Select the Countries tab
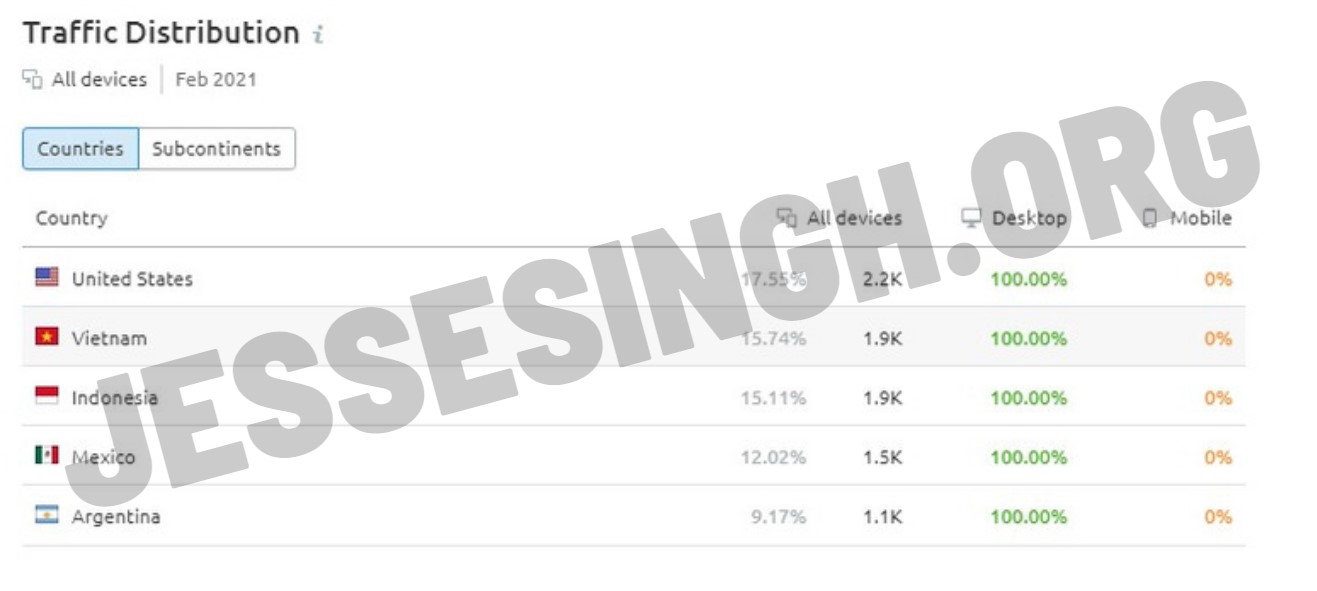 (x=80, y=148)
